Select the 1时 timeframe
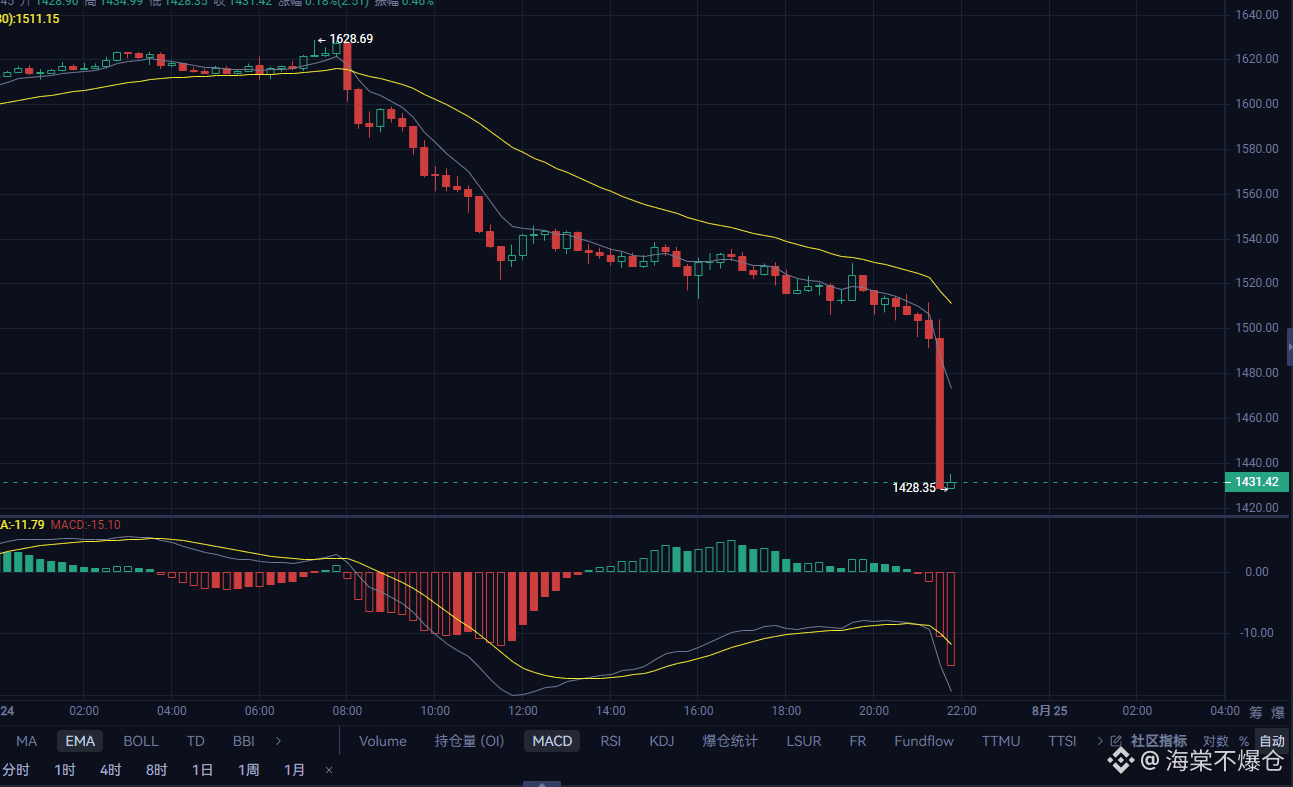Viewport: 1293px width, 787px height. tap(65, 770)
